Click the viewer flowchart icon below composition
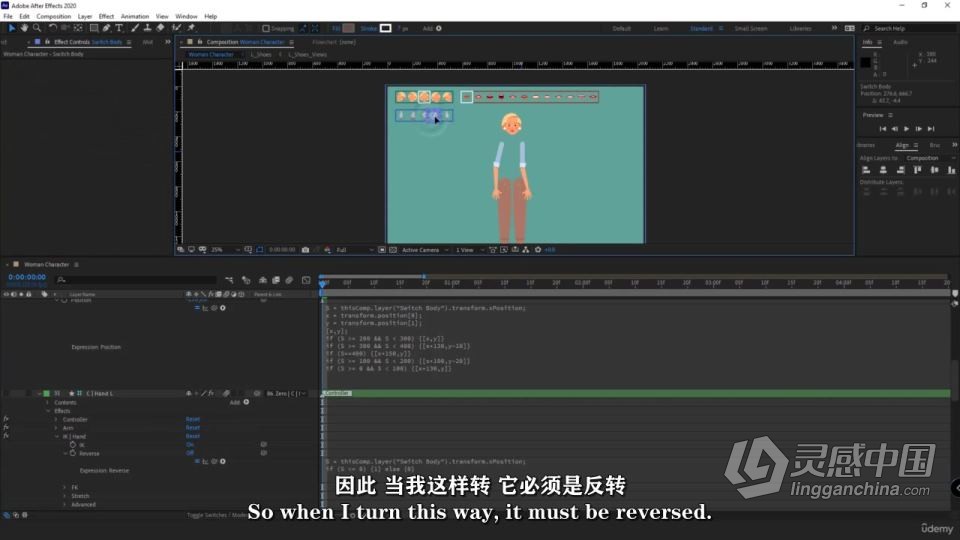Screen dimensions: 960x540 tap(526, 250)
